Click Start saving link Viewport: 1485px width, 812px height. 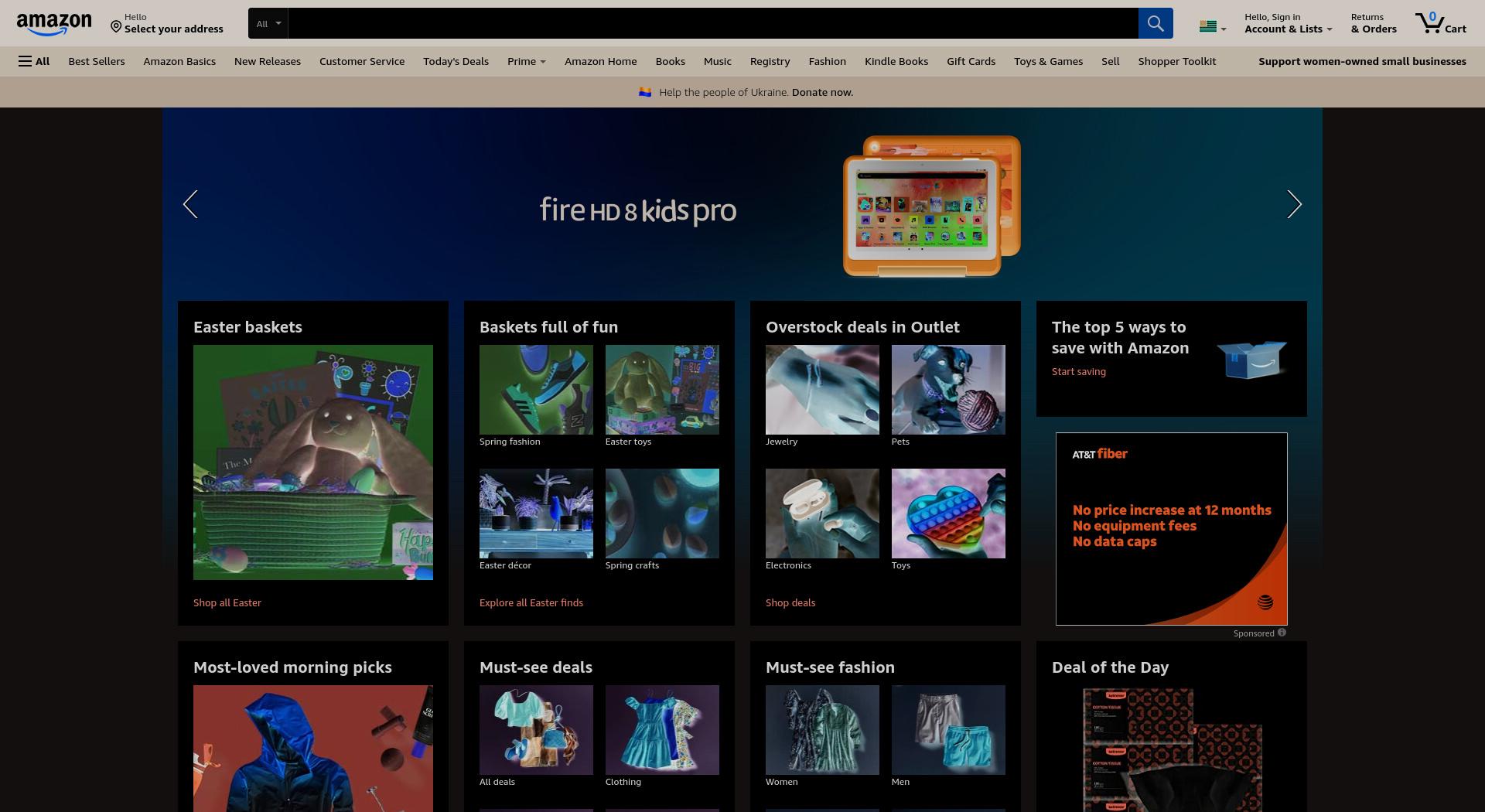point(1079,371)
